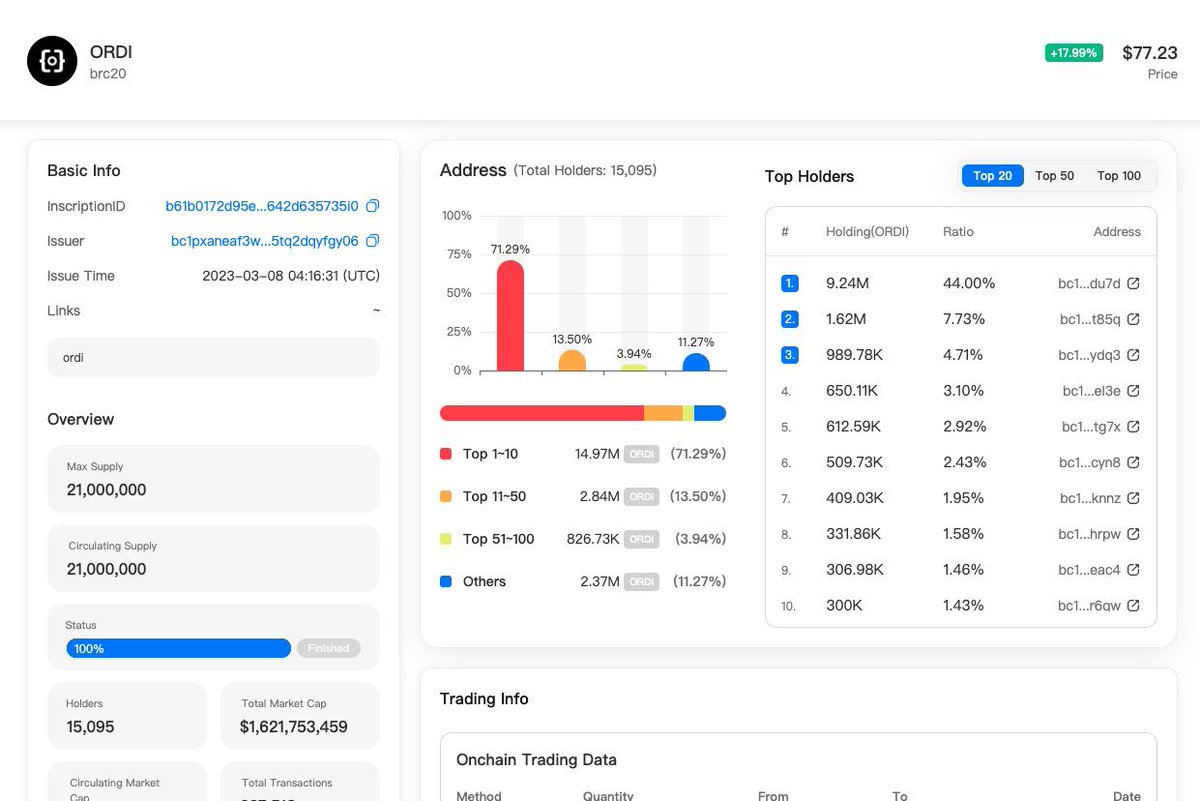Click the red 71.29% chart bar
This screenshot has width=1200, height=801.
tap(510, 316)
